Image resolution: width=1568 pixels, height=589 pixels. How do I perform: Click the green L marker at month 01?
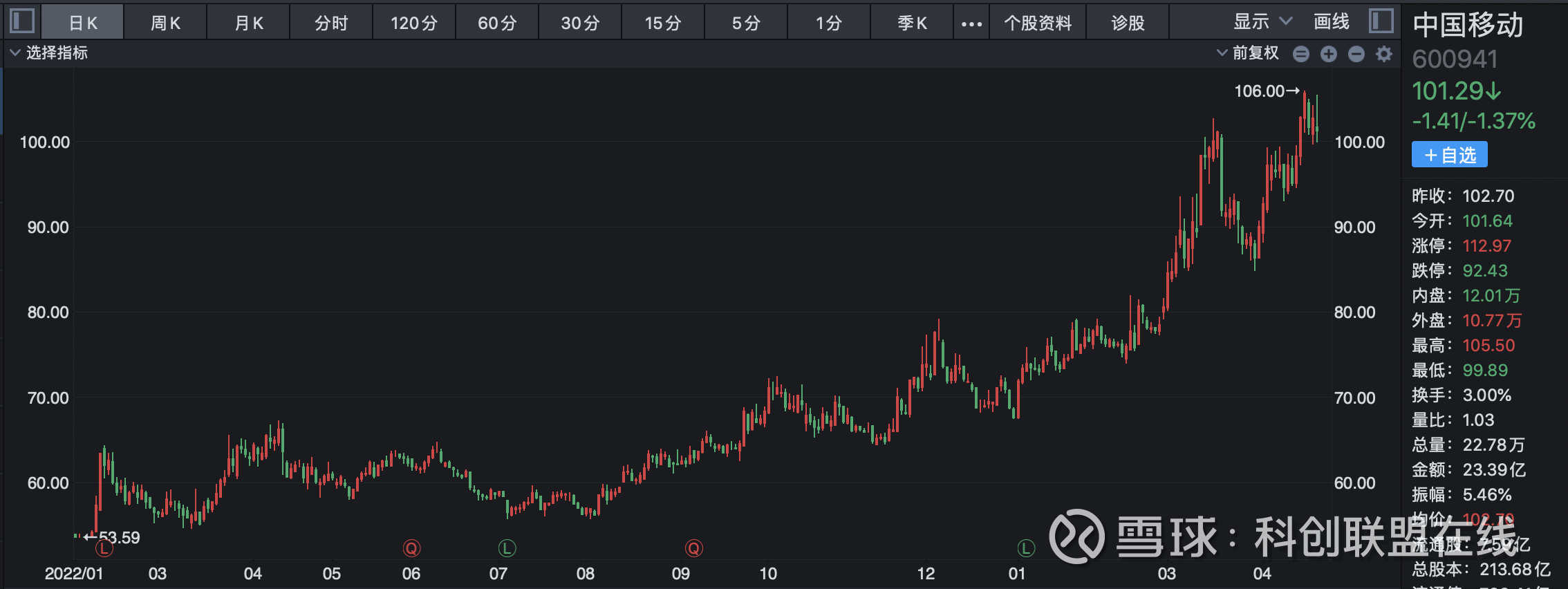click(x=1026, y=549)
